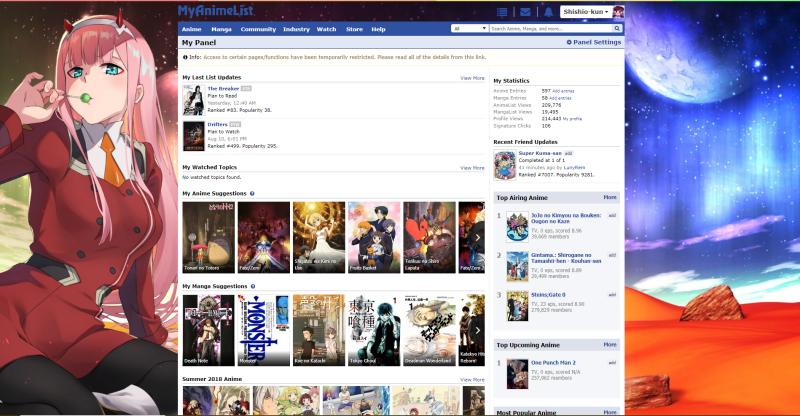Open Panel Settings gear

pos(593,43)
